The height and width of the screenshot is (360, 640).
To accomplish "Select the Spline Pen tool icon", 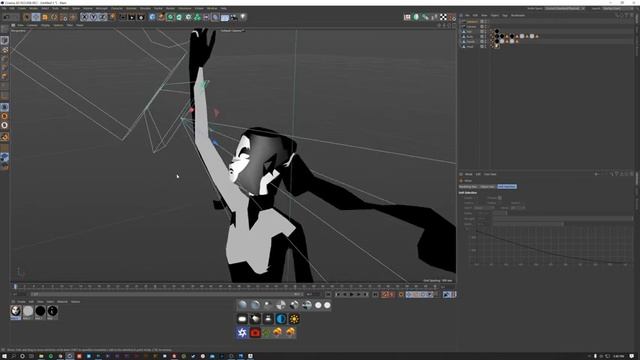I will point(161,17).
